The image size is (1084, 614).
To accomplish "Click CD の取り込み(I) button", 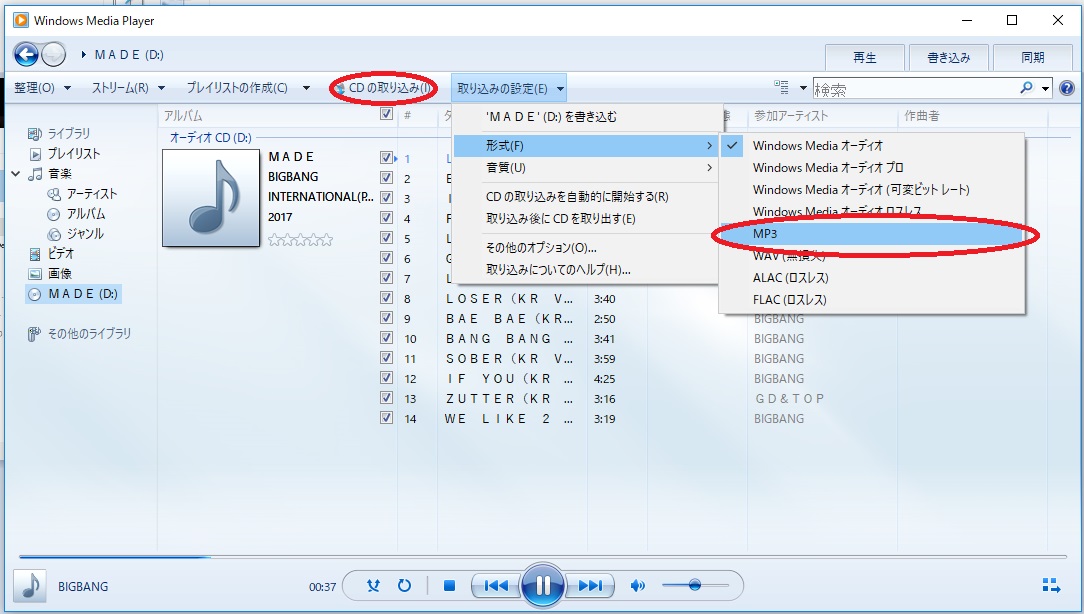I will (384, 88).
